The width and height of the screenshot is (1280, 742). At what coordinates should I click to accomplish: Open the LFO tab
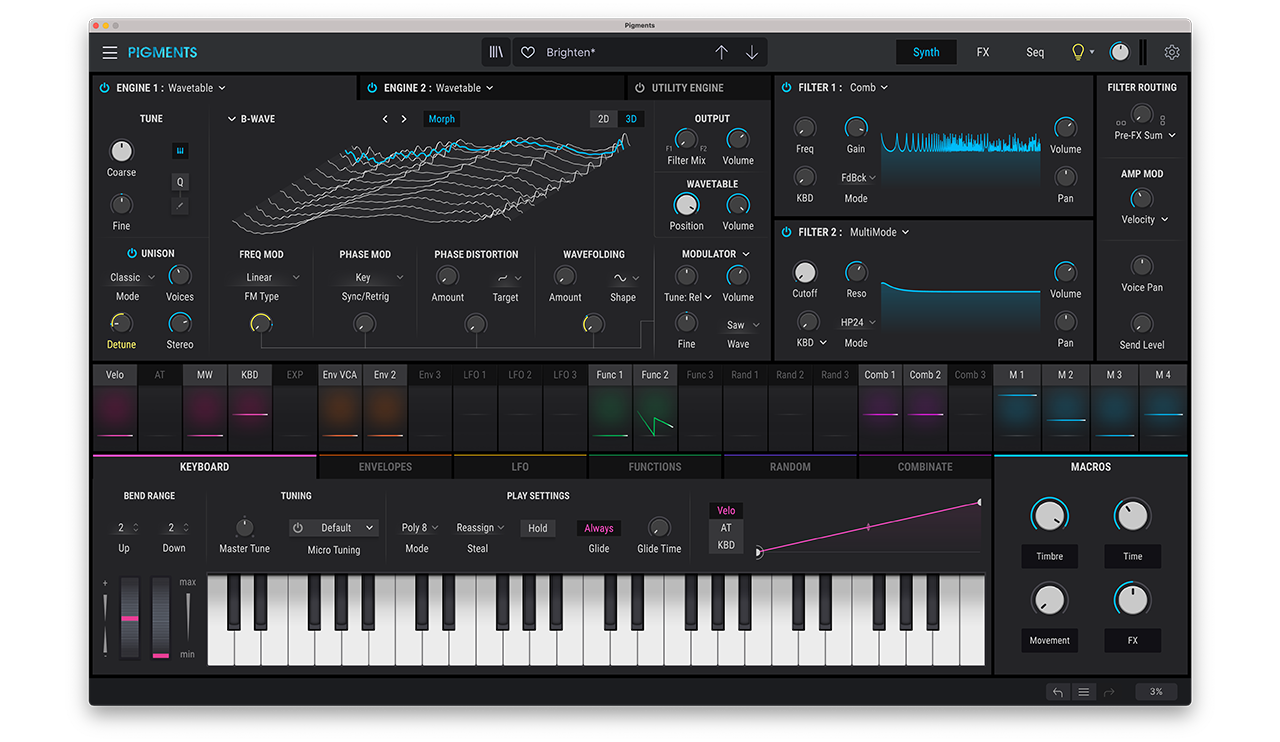click(520, 467)
